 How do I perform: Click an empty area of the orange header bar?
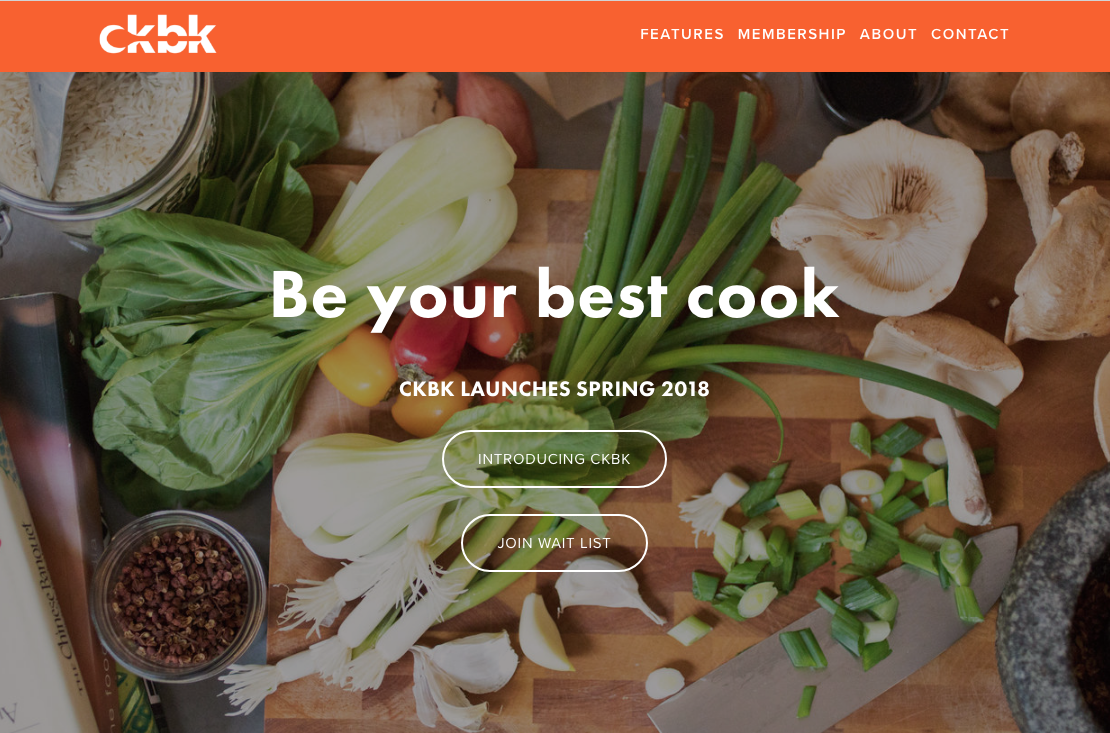point(425,35)
